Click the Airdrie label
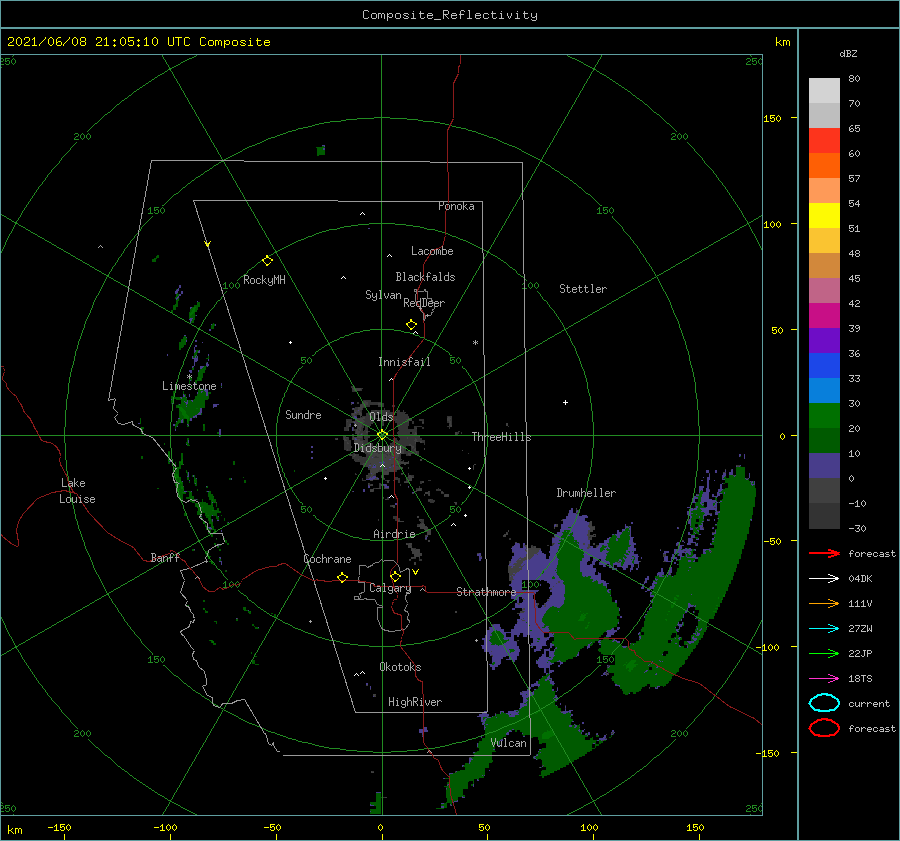The width and height of the screenshot is (900, 841). tap(394, 534)
